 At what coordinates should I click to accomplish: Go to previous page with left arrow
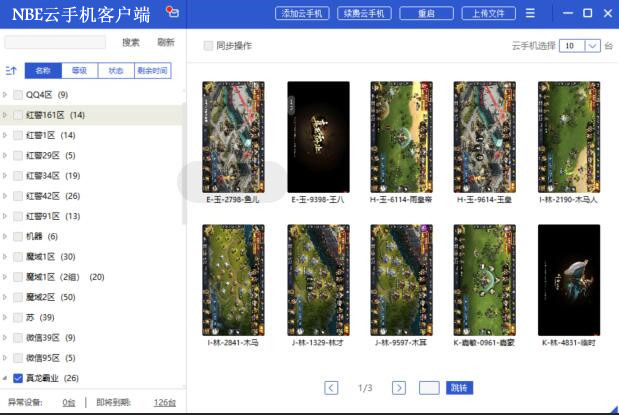[x=331, y=388]
